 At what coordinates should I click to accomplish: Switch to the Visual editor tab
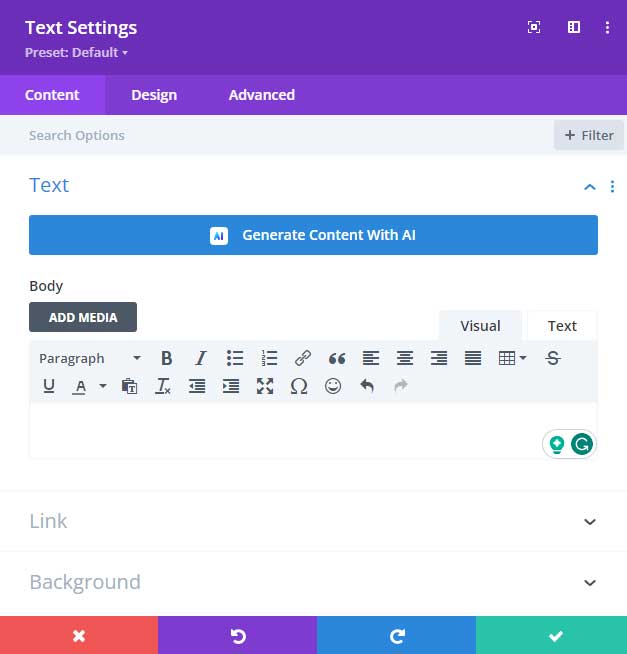pos(480,326)
